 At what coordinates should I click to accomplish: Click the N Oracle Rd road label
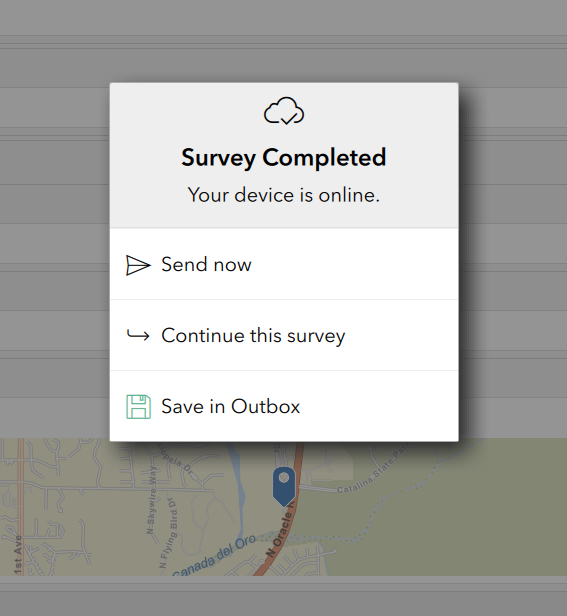(280, 534)
